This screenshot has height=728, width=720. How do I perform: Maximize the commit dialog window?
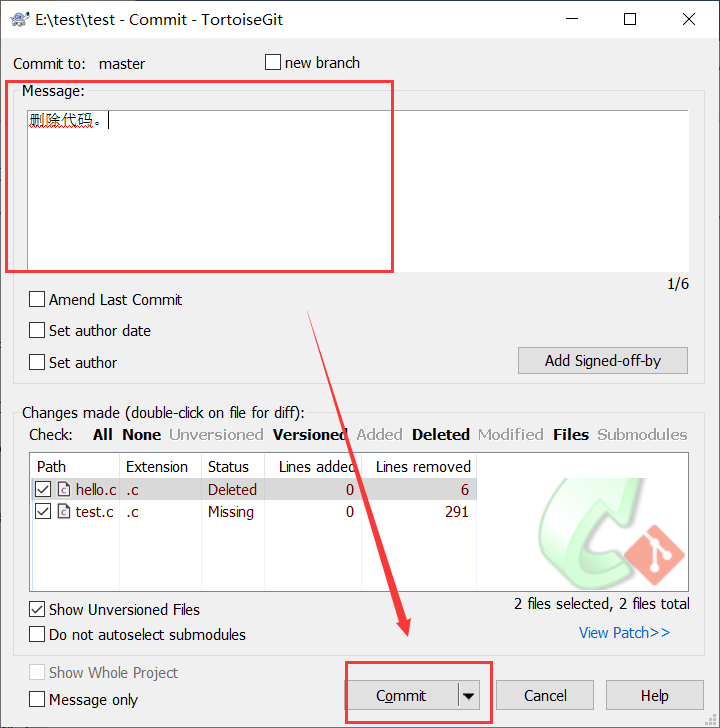point(630,19)
